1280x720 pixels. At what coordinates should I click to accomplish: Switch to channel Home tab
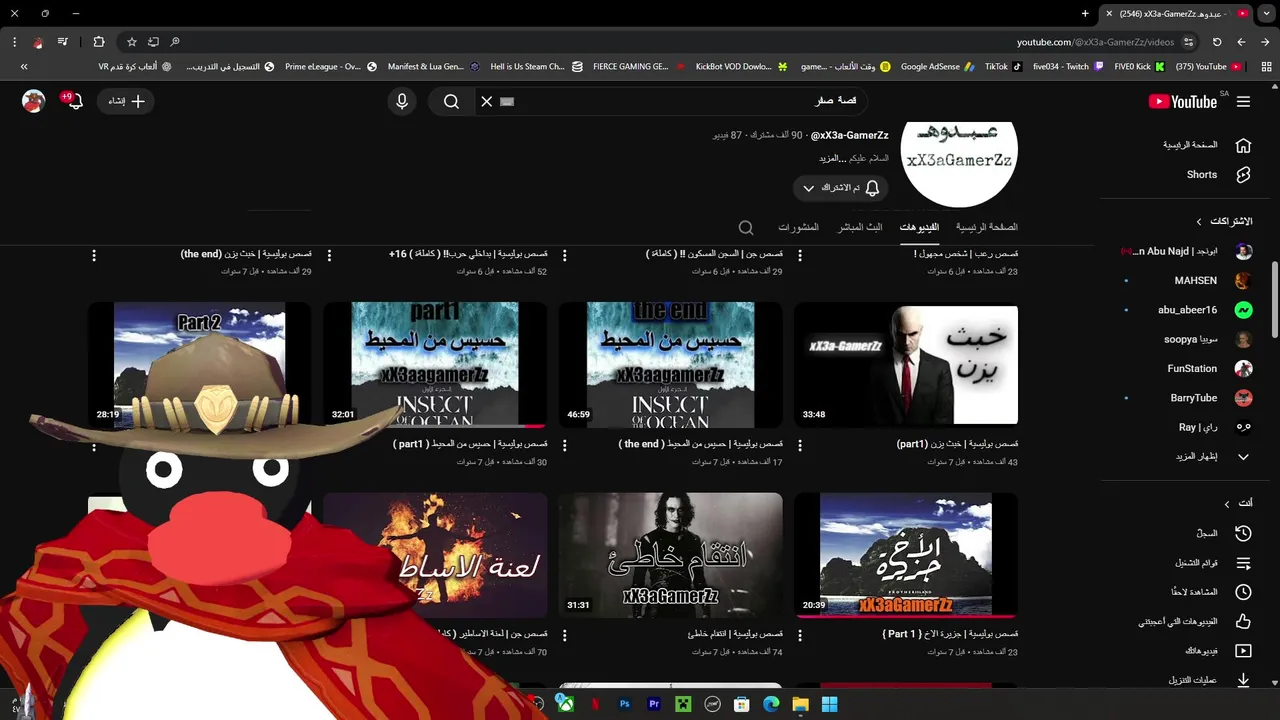[986, 227]
